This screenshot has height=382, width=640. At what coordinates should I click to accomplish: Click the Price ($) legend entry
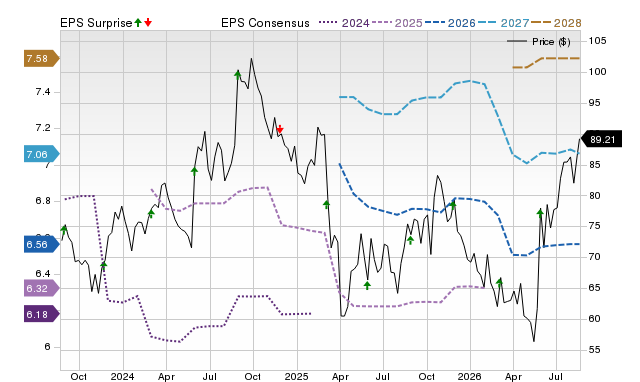click(539, 42)
